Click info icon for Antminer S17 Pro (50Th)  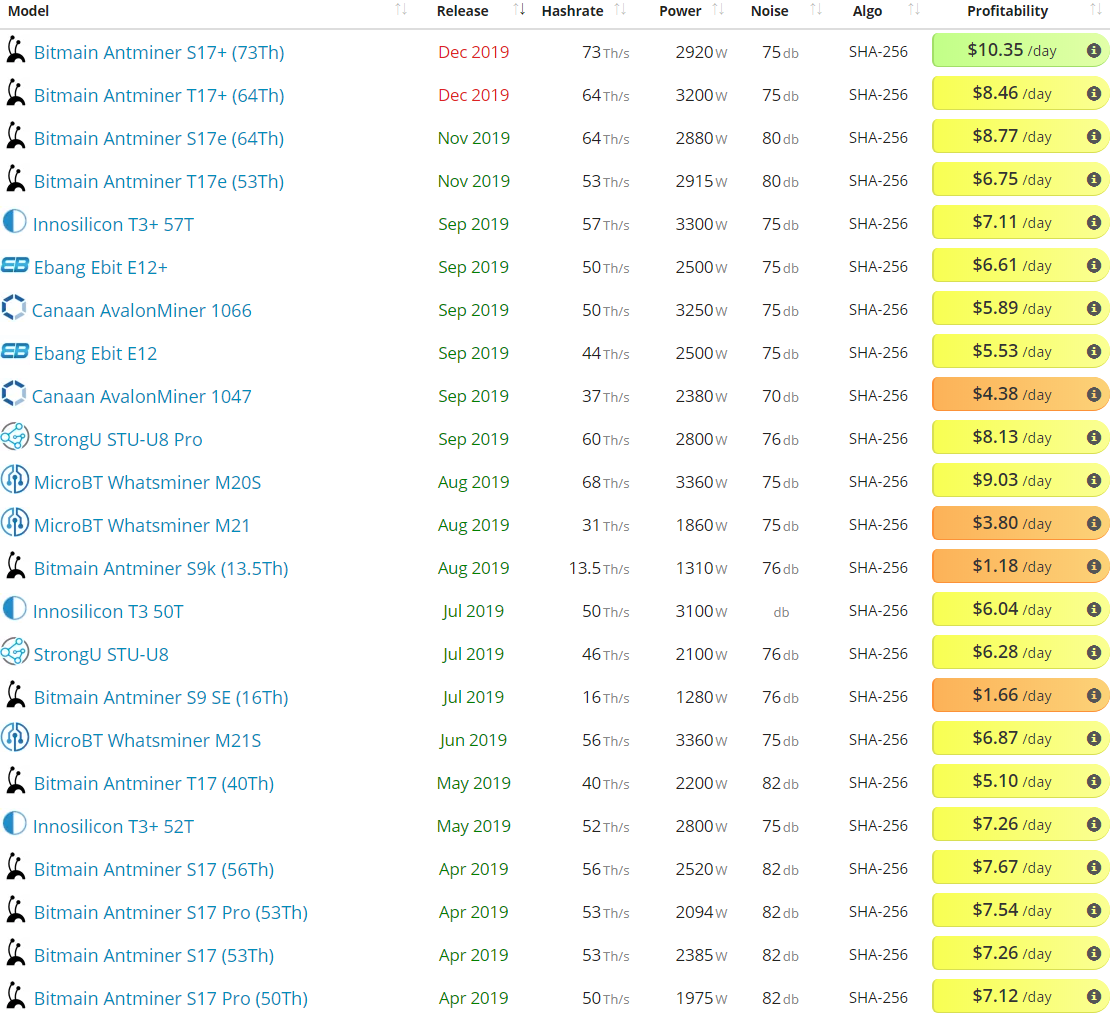[x=1094, y=997]
